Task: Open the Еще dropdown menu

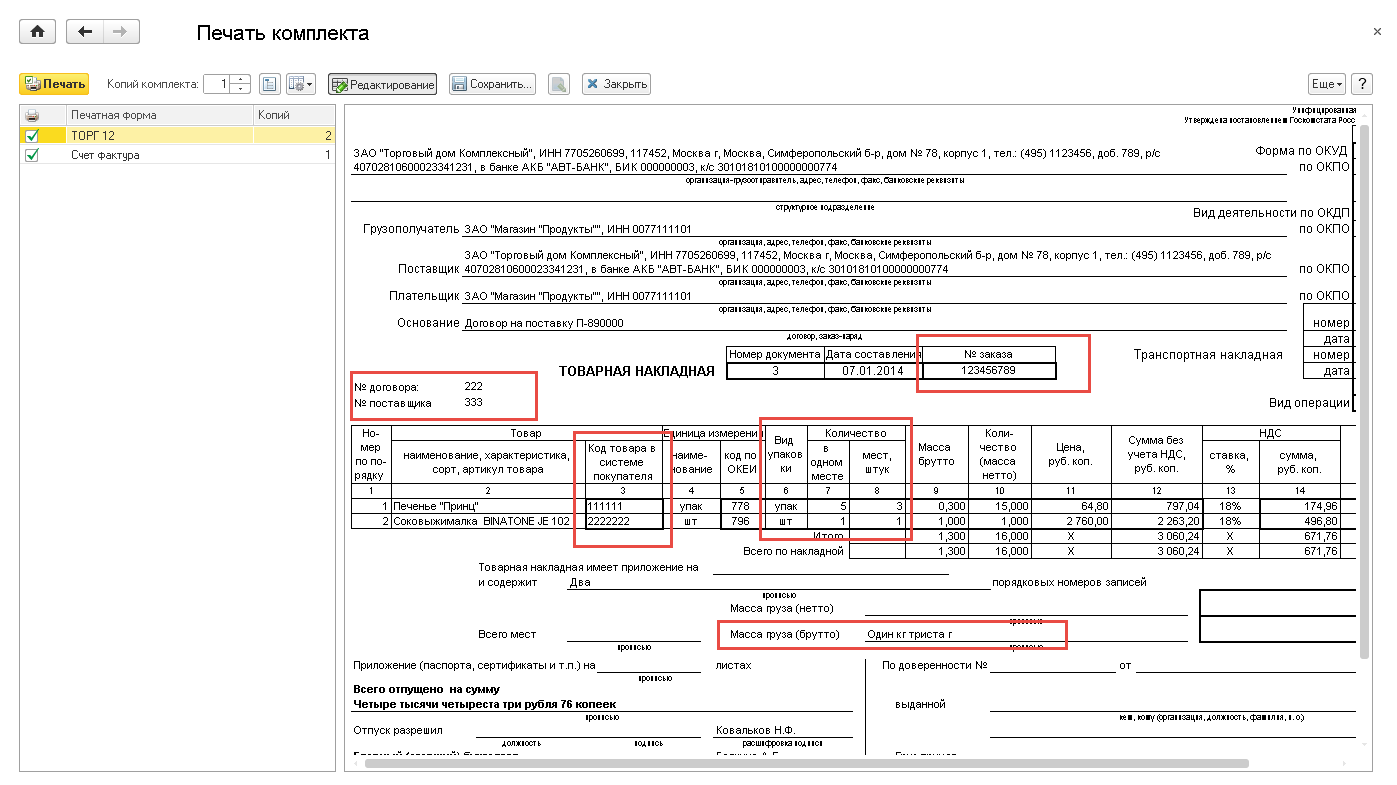Action: click(x=1327, y=84)
